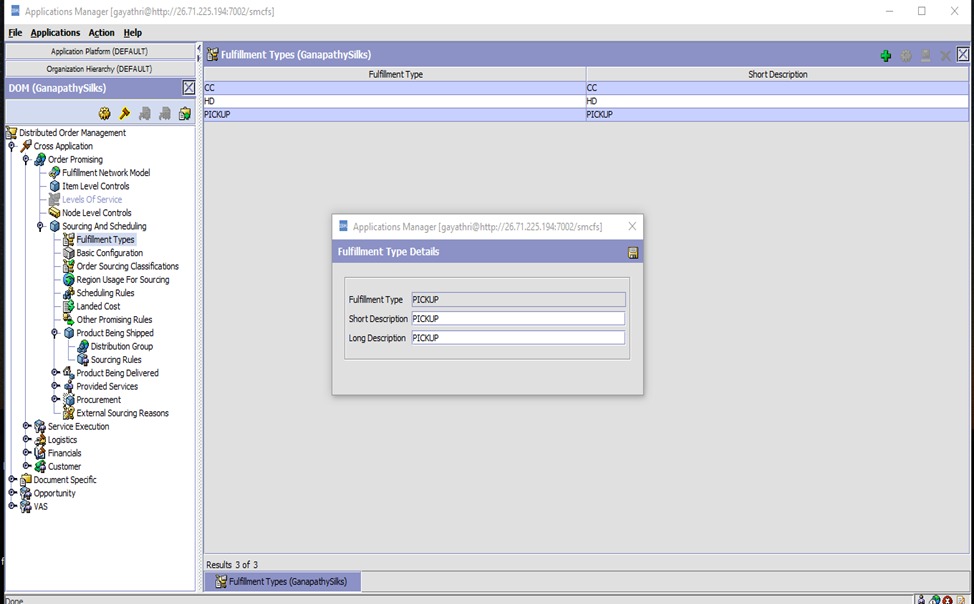Click the gold gear icon in DOM panel

pos(105,114)
